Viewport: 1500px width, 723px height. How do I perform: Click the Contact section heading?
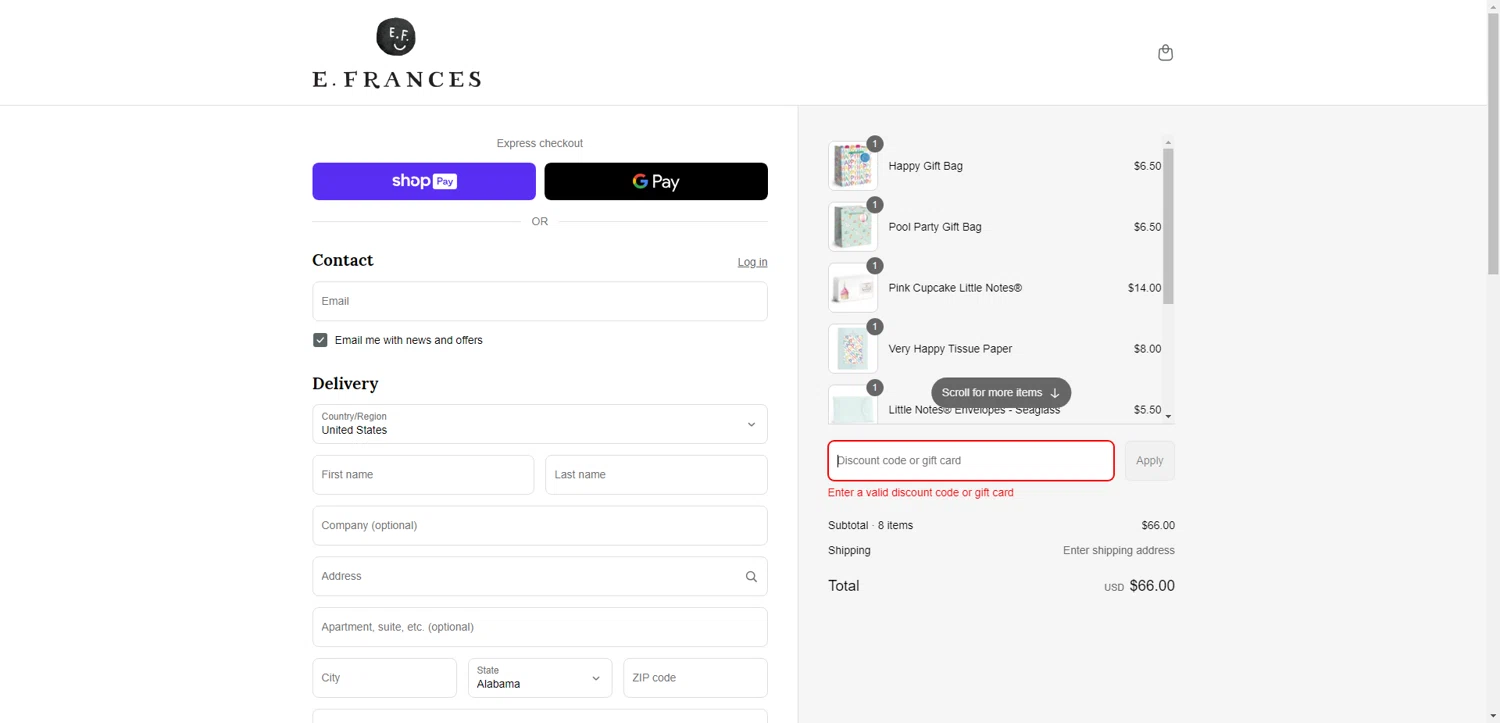click(343, 260)
